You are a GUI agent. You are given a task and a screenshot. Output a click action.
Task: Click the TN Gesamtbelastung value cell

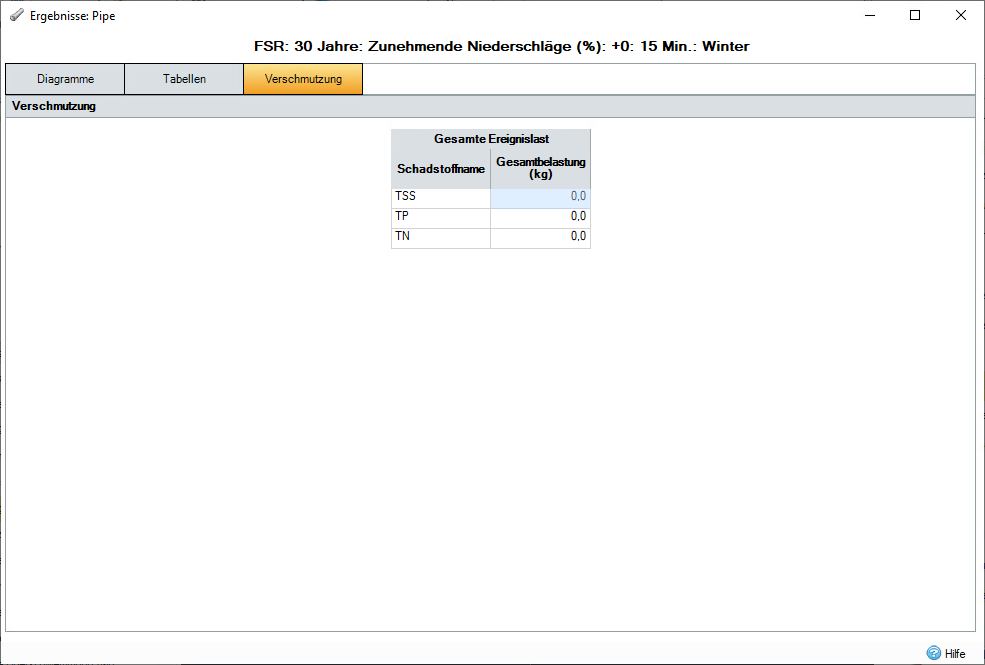click(x=541, y=239)
